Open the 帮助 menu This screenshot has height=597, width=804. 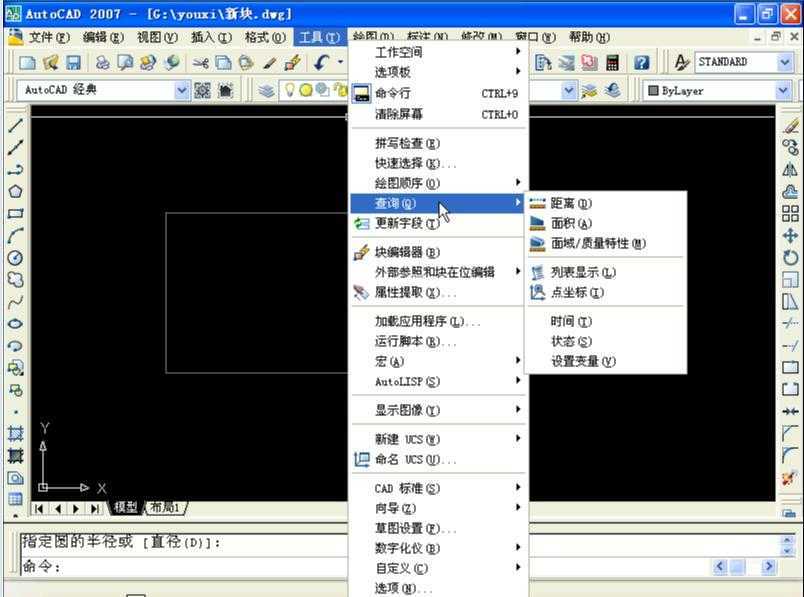point(589,37)
